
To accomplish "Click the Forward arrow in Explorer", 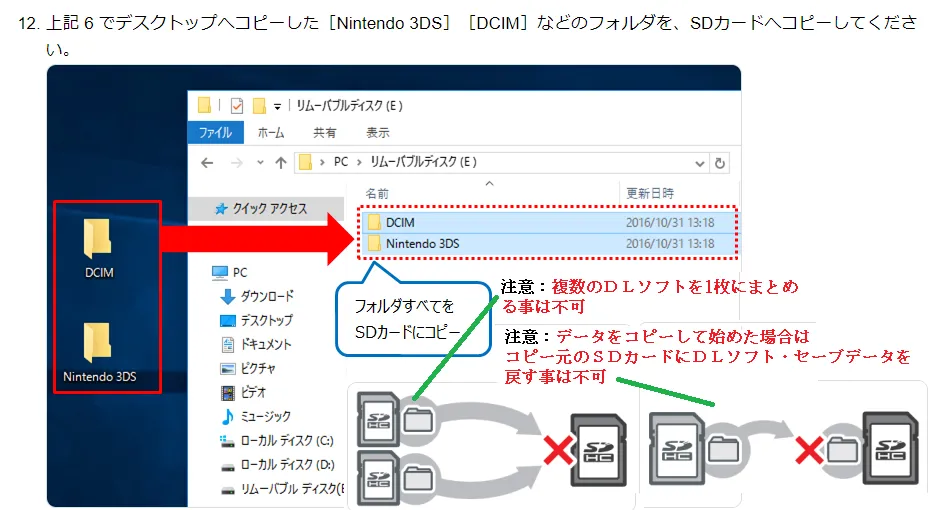I will [237, 163].
